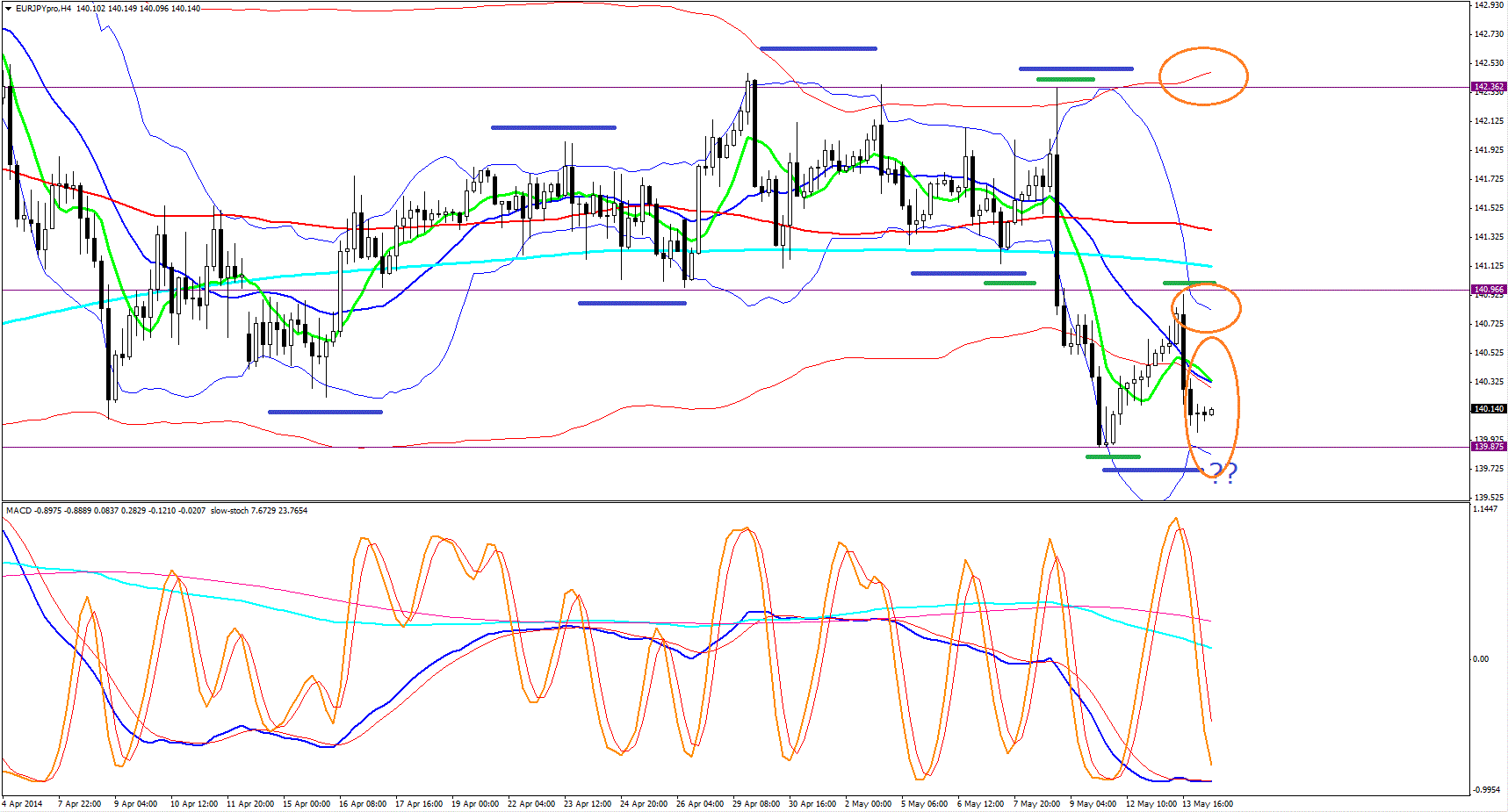
Task: Click the 141.125 price scale value
Action: coord(1489,266)
